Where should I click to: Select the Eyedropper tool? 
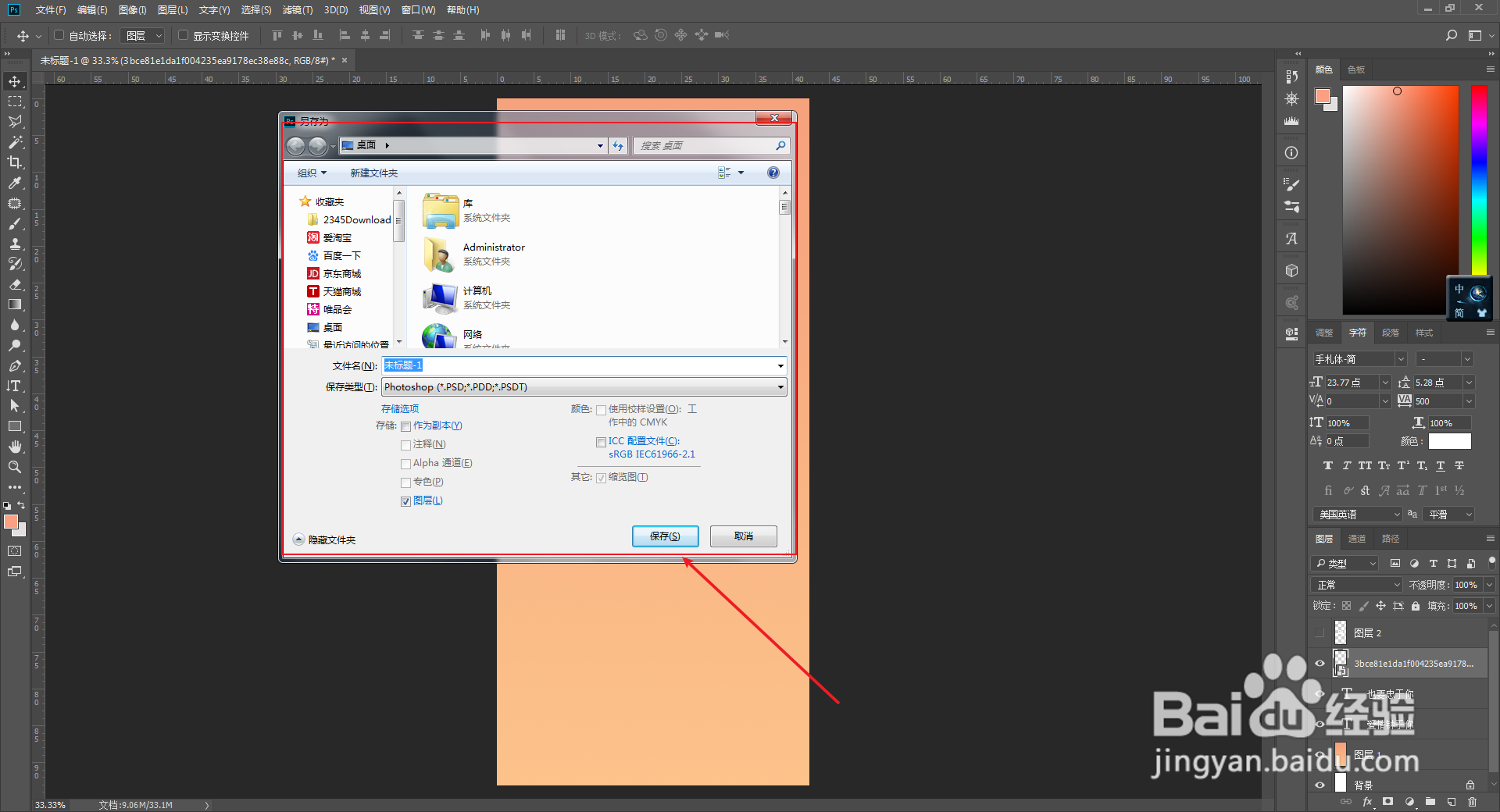coord(15,183)
